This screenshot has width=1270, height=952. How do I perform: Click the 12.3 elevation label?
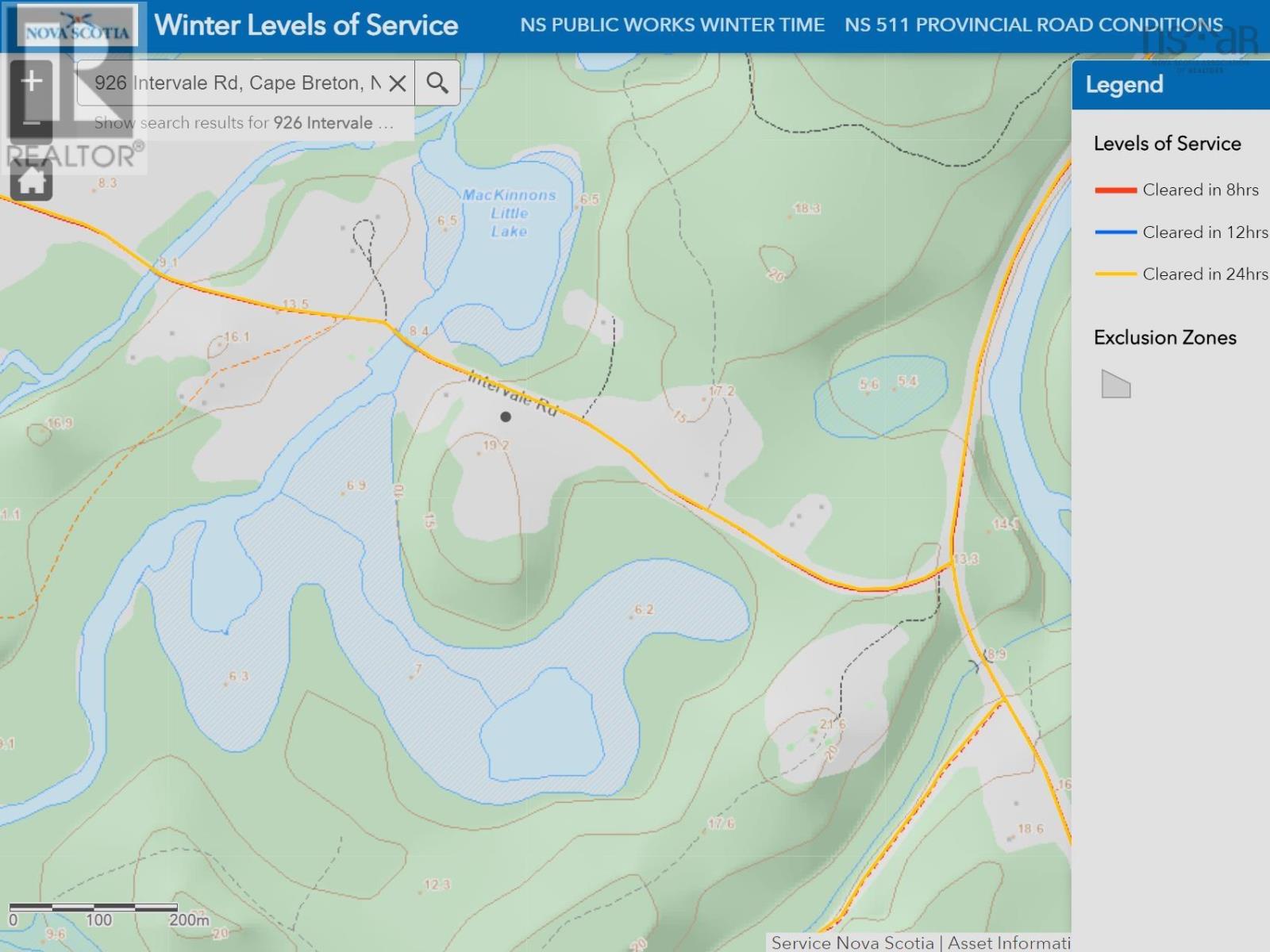[x=437, y=884]
